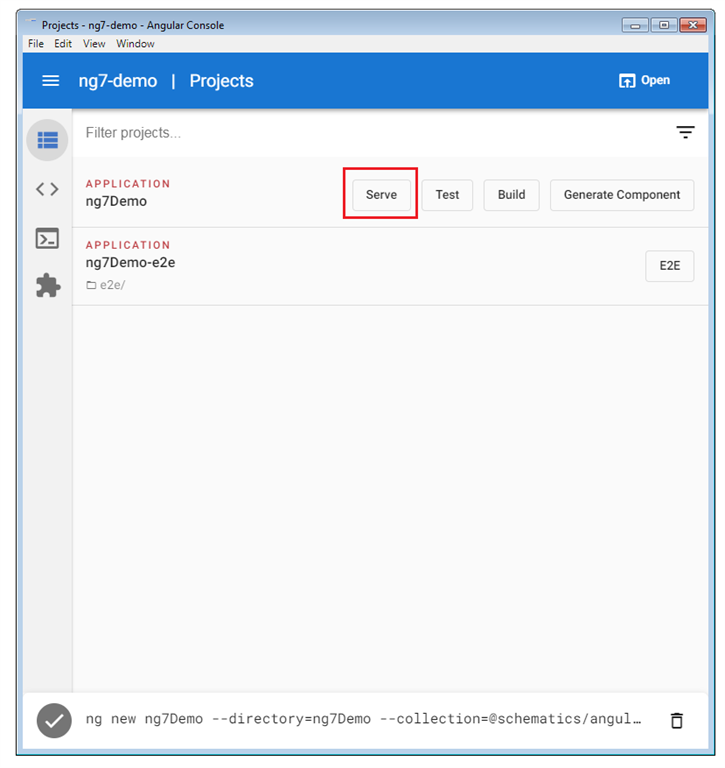The height and width of the screenshot is (768, 725).
Task: Run Serve for ng7Demo
Action: click(x=381, y=195)
